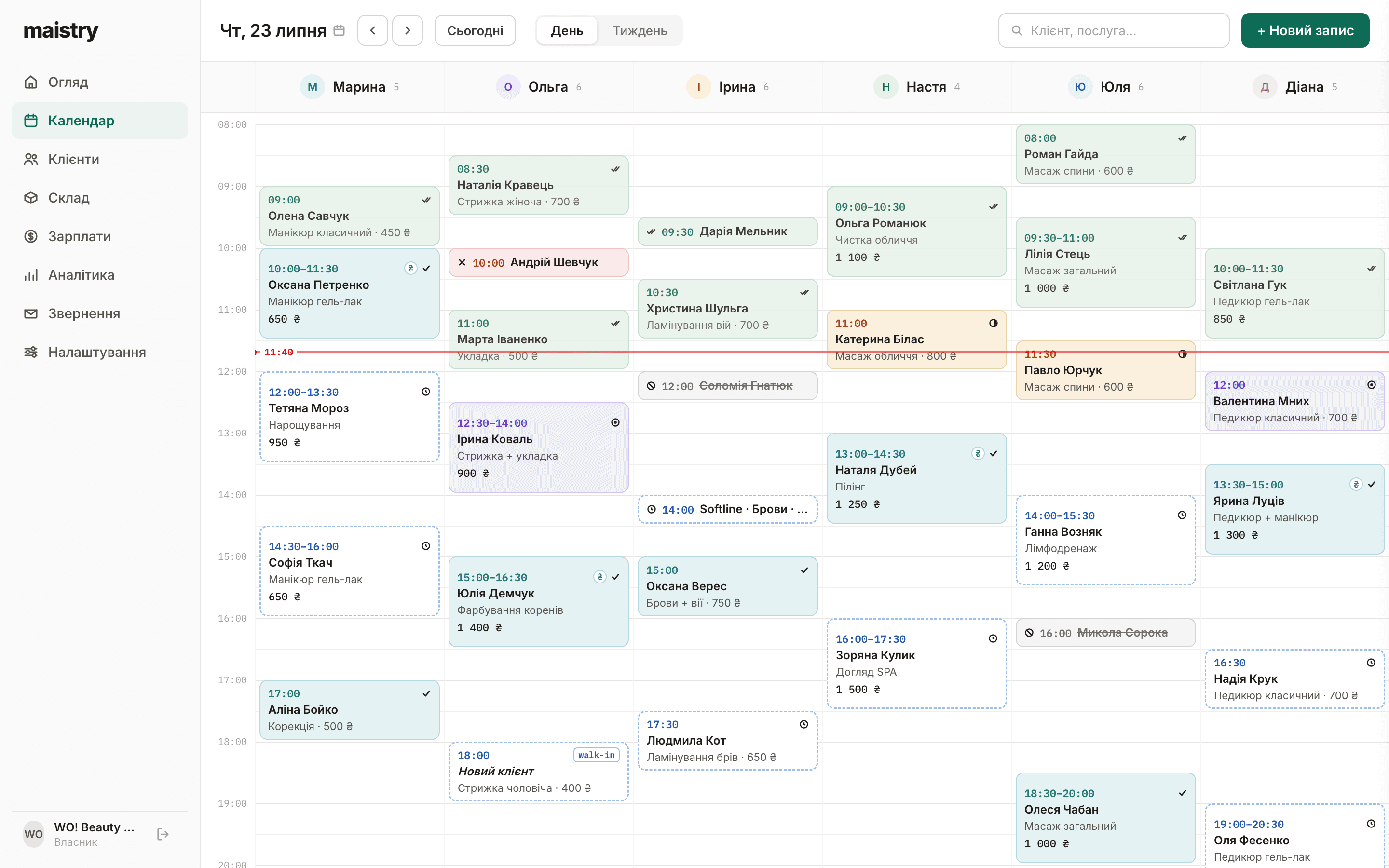
Task: Open the date picker calendar icon
Action: pos(339,30)
